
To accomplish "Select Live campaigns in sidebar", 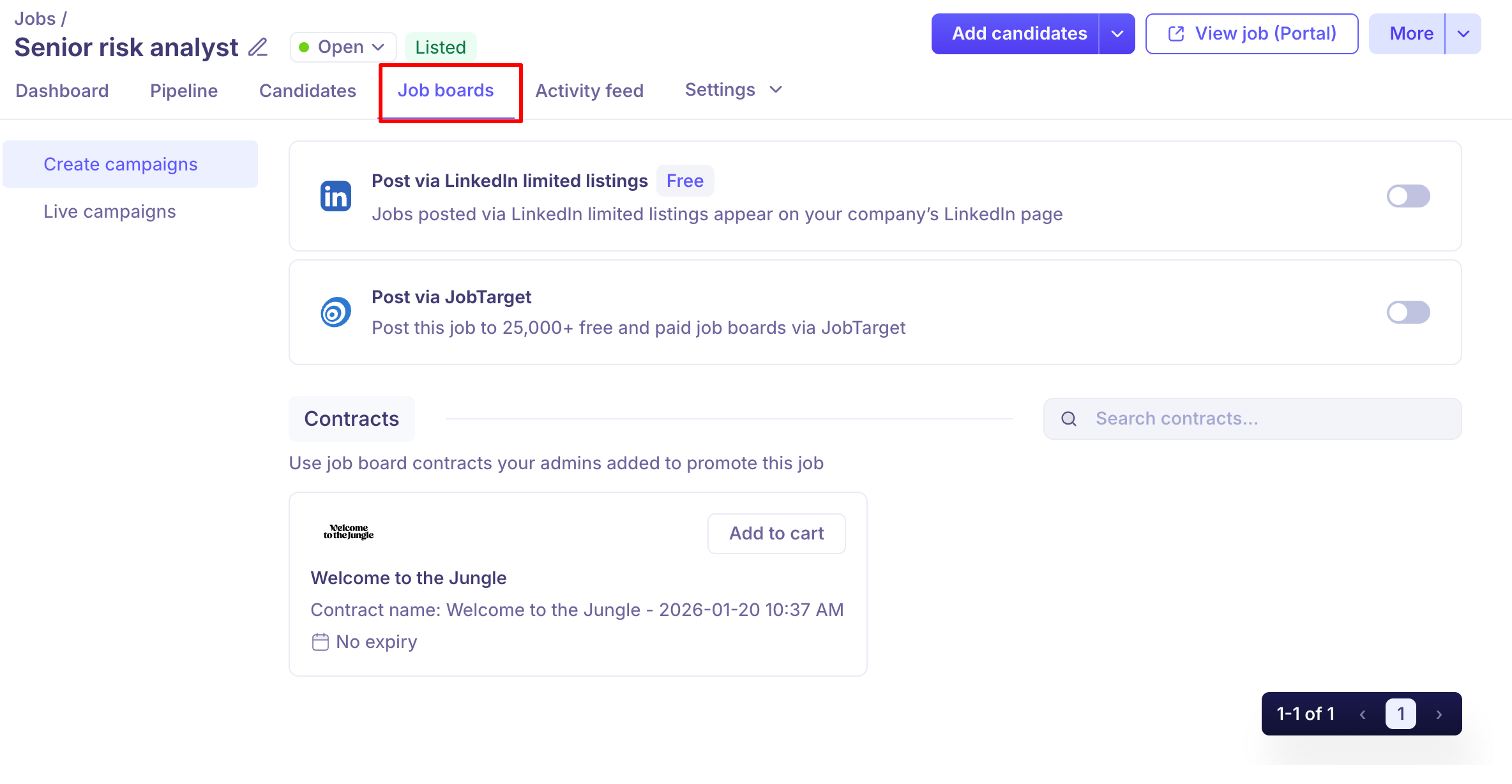I will [x=109, y=211].
